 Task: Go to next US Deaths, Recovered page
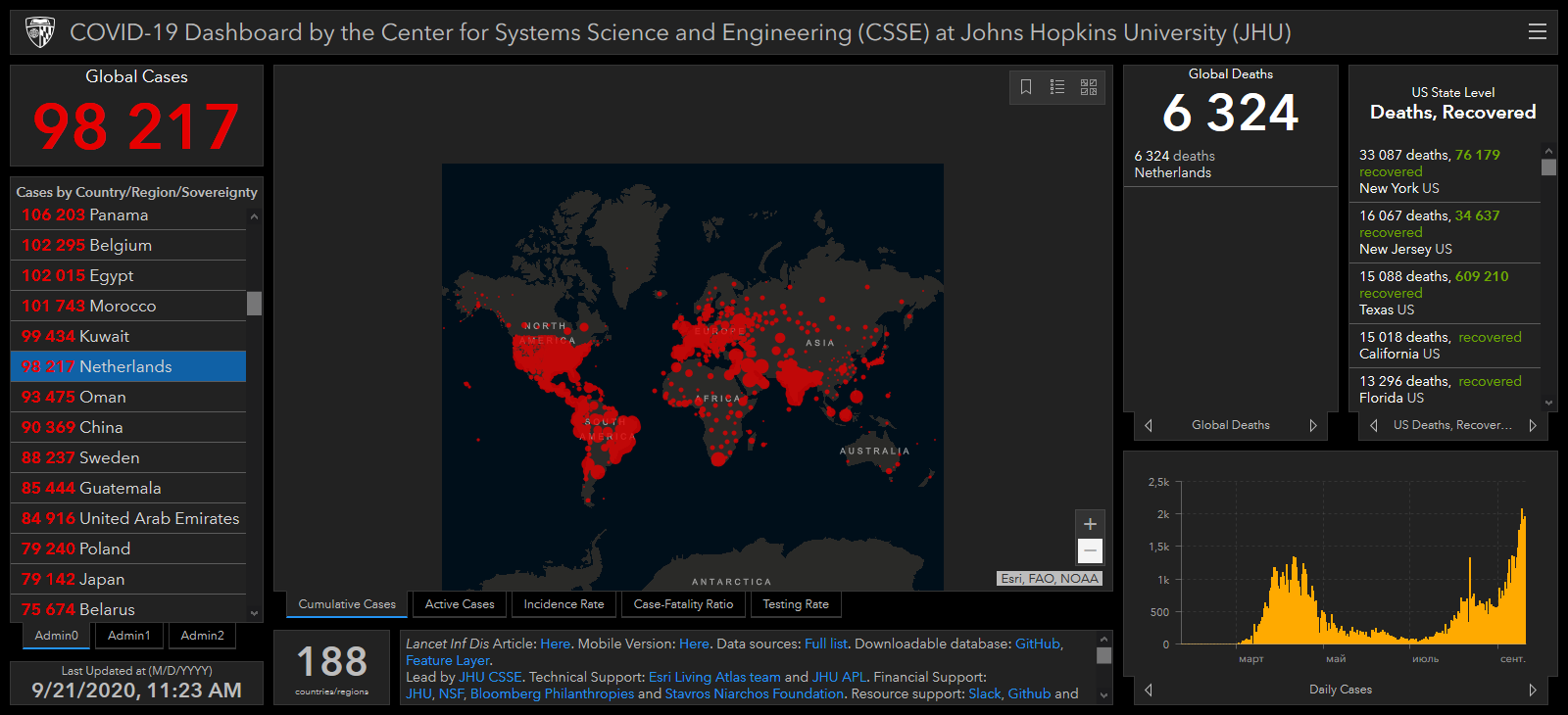point(1533,425)
